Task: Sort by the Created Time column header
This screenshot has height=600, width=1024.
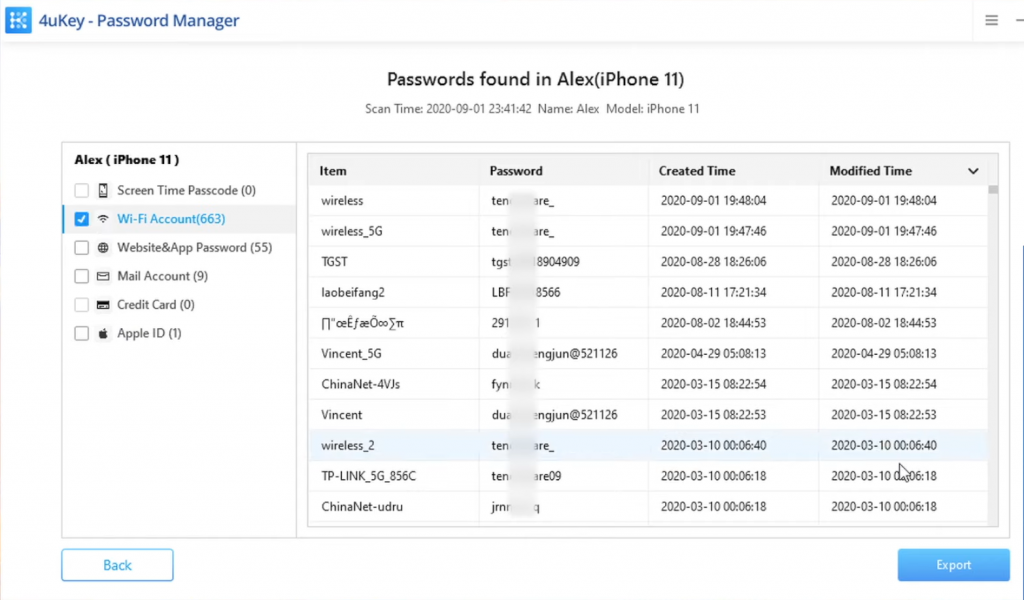Action: (x=733, y=171)
